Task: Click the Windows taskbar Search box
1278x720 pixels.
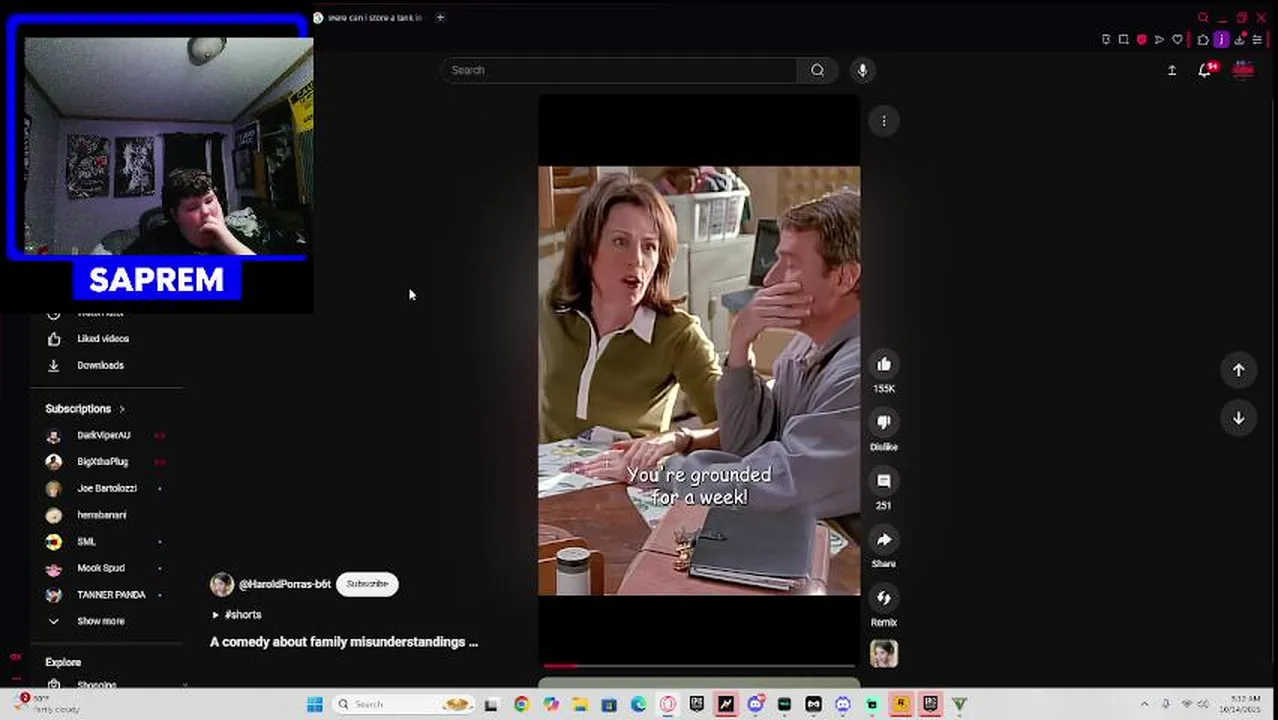Action: pyautogui.click(x=403, y=704)
